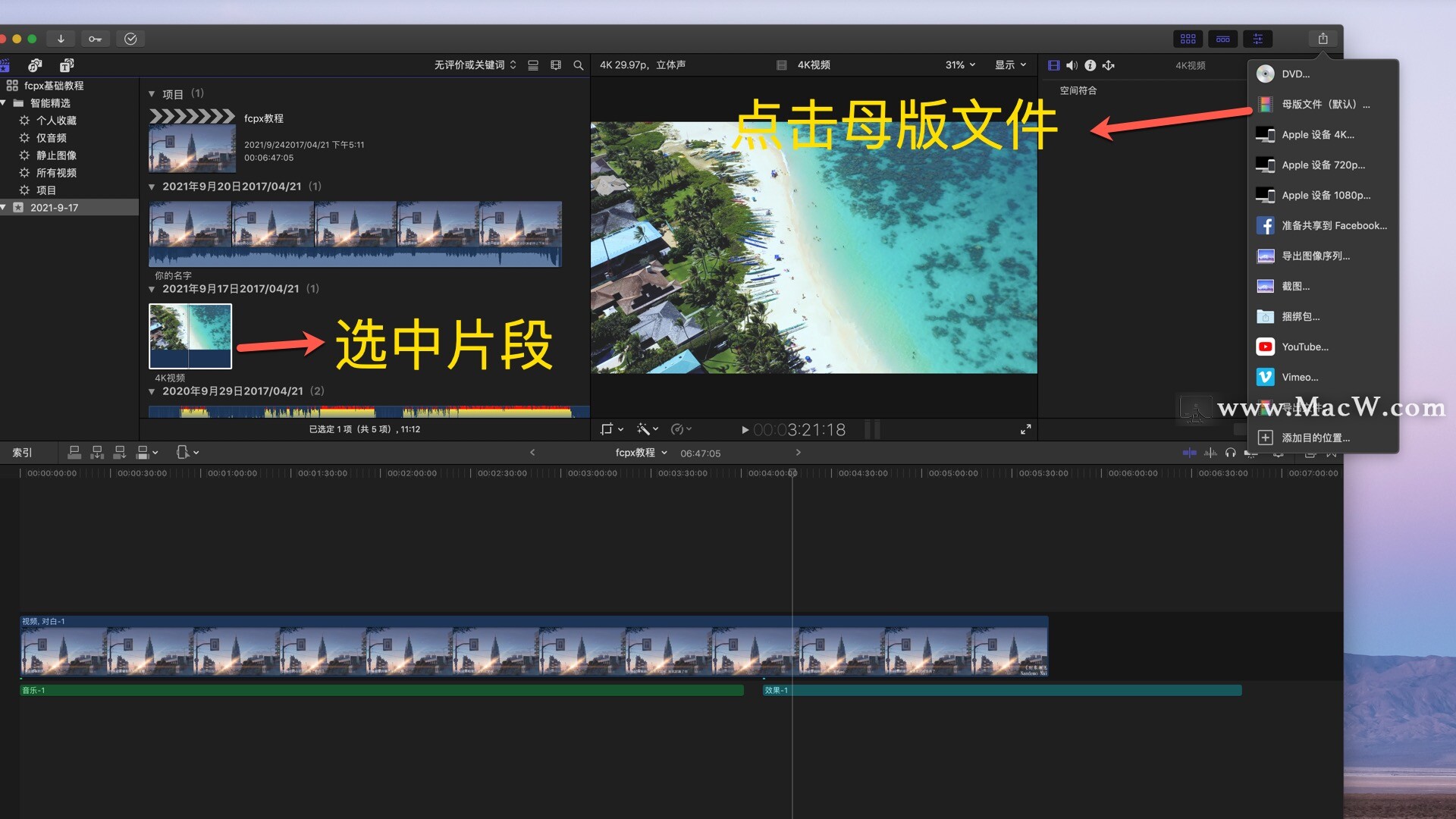Screen dimensions: 1456x819
Task: Open the background tasks checkmark icon
Action: pyautogui.click(x=130, y=39)
